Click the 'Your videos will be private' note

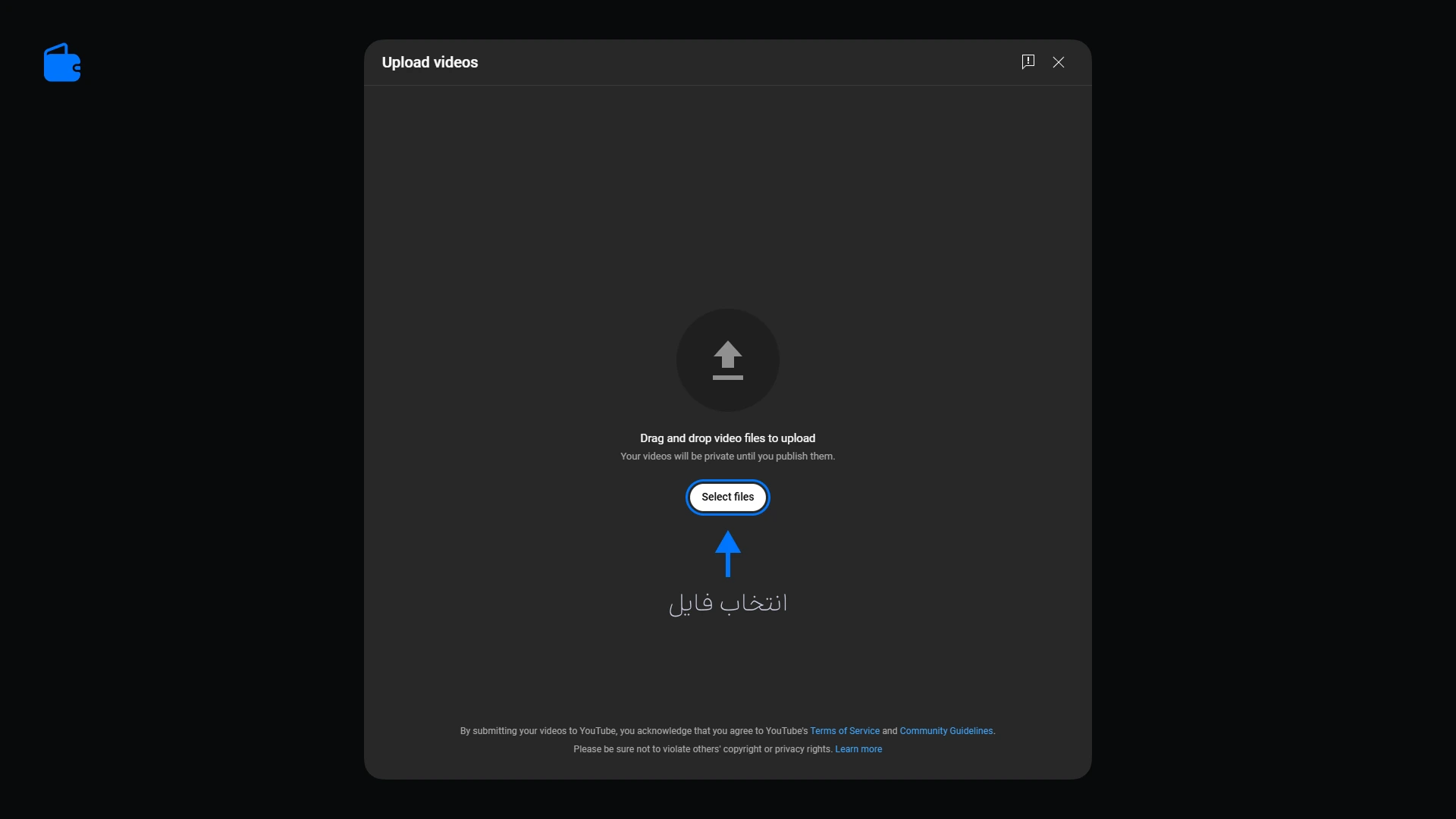pyautogui.click(x=728, y=457)
